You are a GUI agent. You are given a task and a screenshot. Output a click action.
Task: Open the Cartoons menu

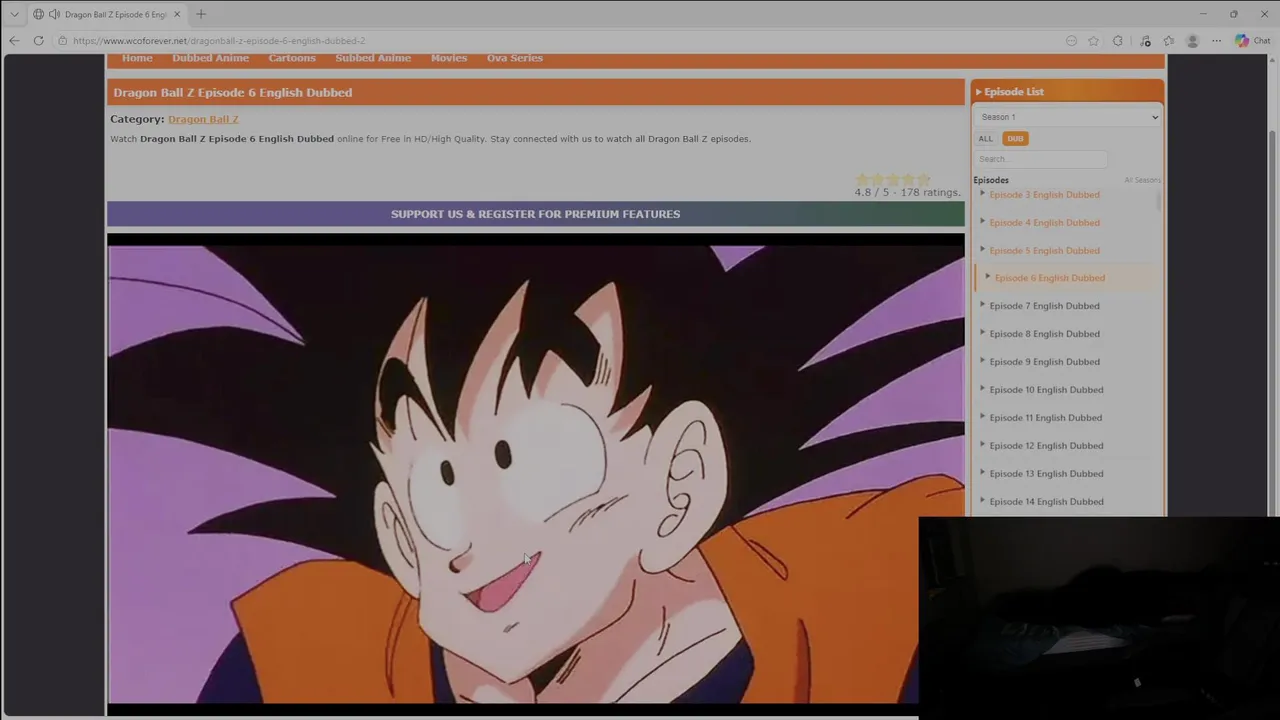point(292,58)
